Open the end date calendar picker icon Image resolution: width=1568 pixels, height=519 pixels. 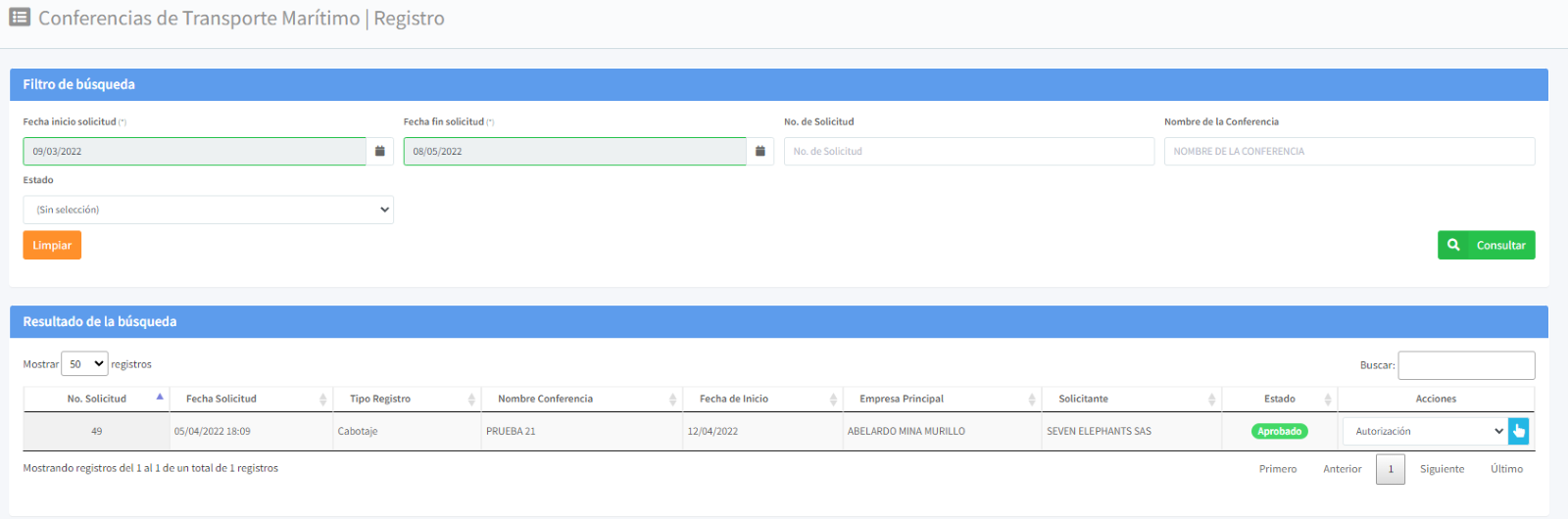click(x=759, y=151)
